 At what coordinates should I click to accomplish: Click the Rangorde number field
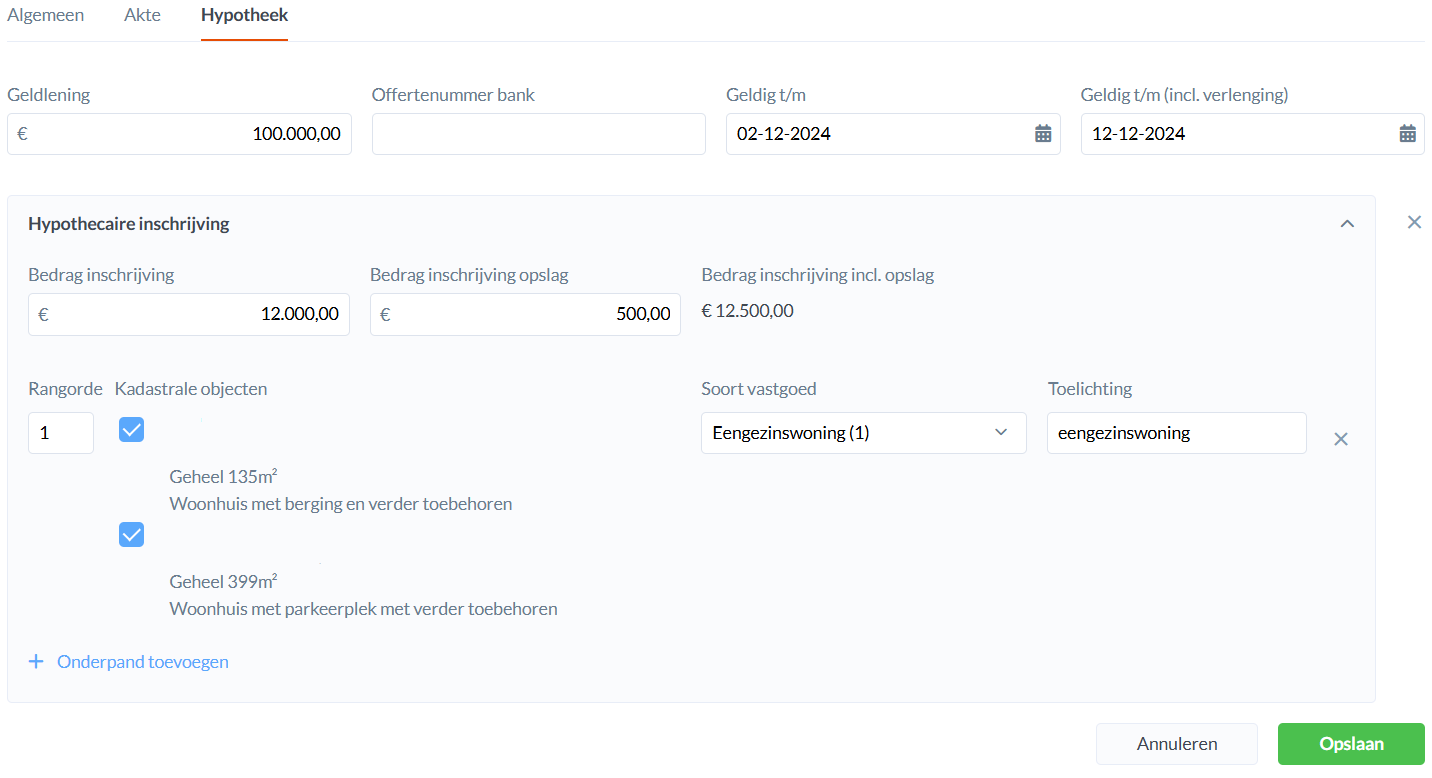60,433
